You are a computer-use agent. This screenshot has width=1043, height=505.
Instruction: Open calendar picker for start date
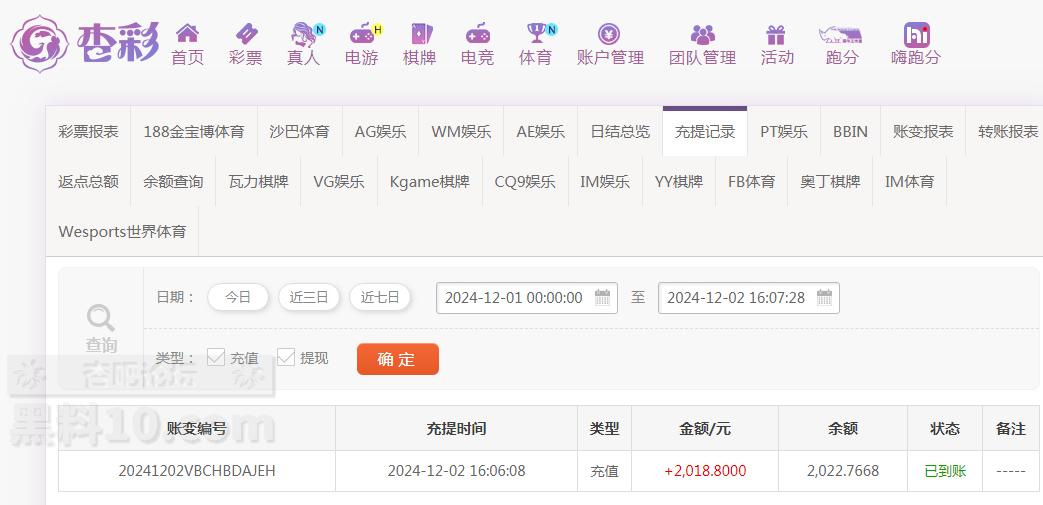[602, 297]
